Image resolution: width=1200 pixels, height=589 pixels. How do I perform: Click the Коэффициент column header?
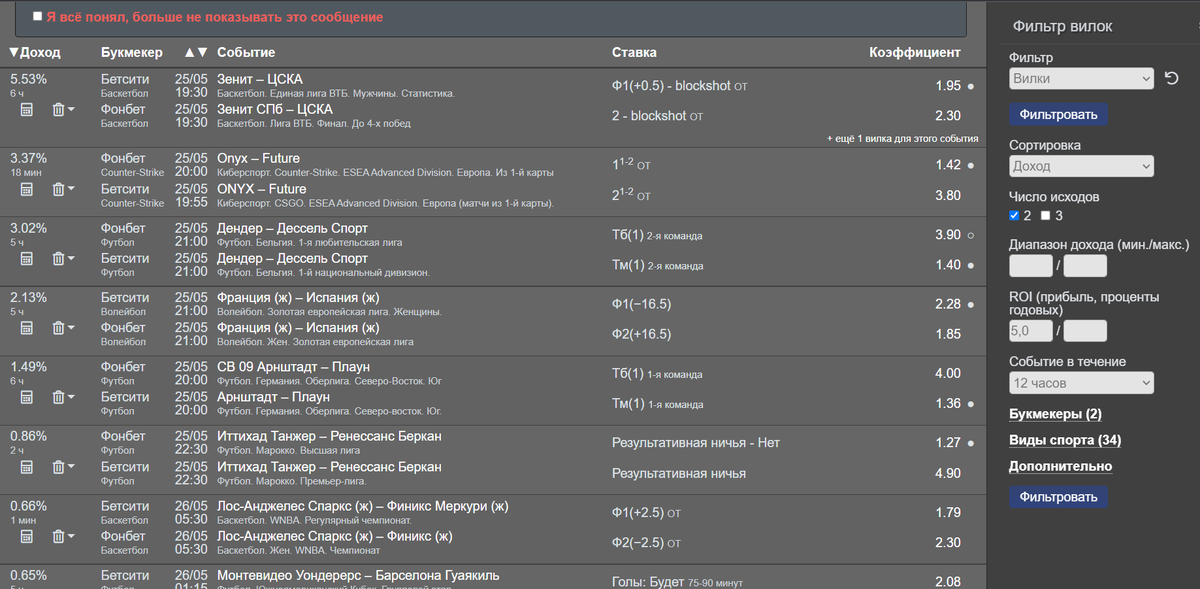click(915, 52)
